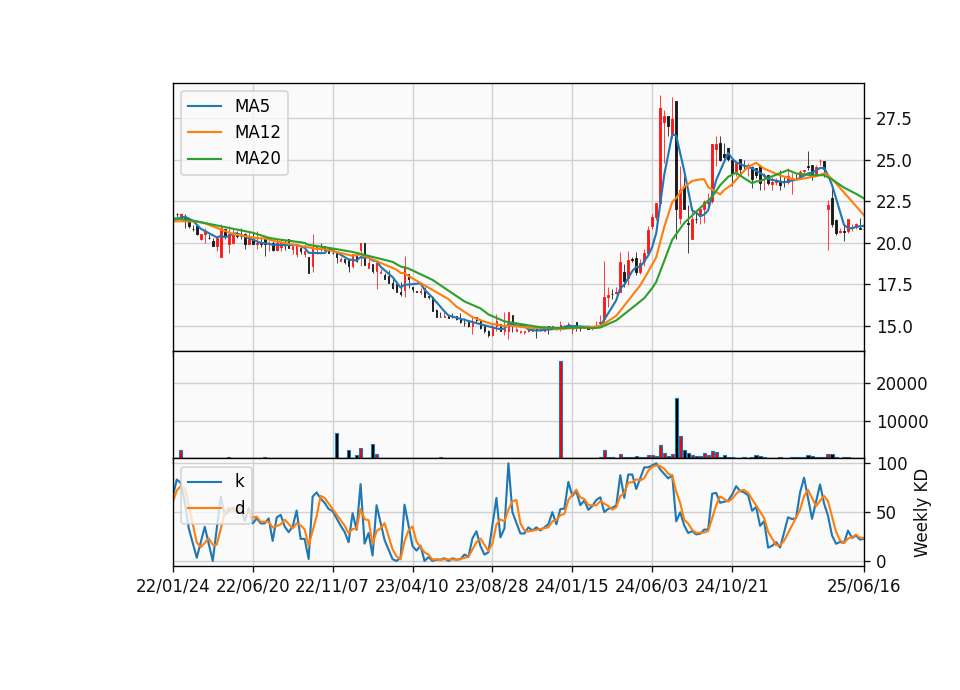Click the 15.0 price axis label

(x=894, y=327)
